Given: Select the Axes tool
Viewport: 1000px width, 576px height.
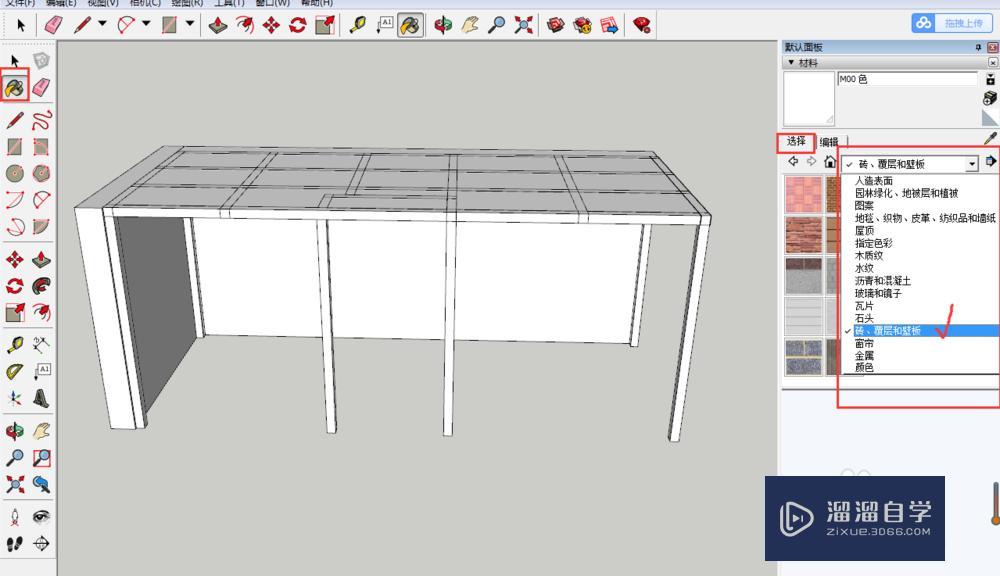Looking at the screenshot, I should point(15,399).
